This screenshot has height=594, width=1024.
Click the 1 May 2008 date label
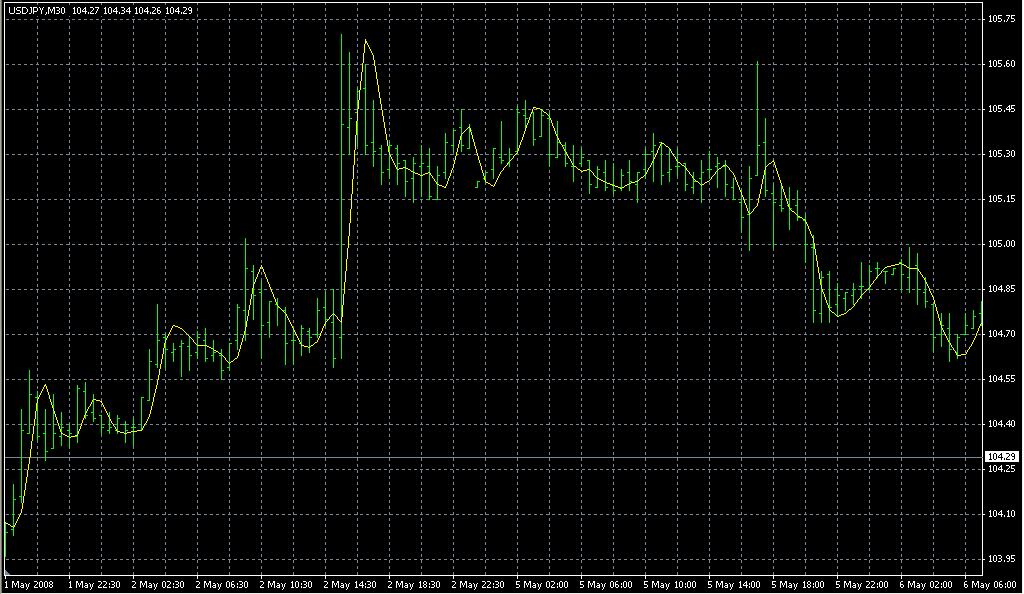(x=29, y=584)
